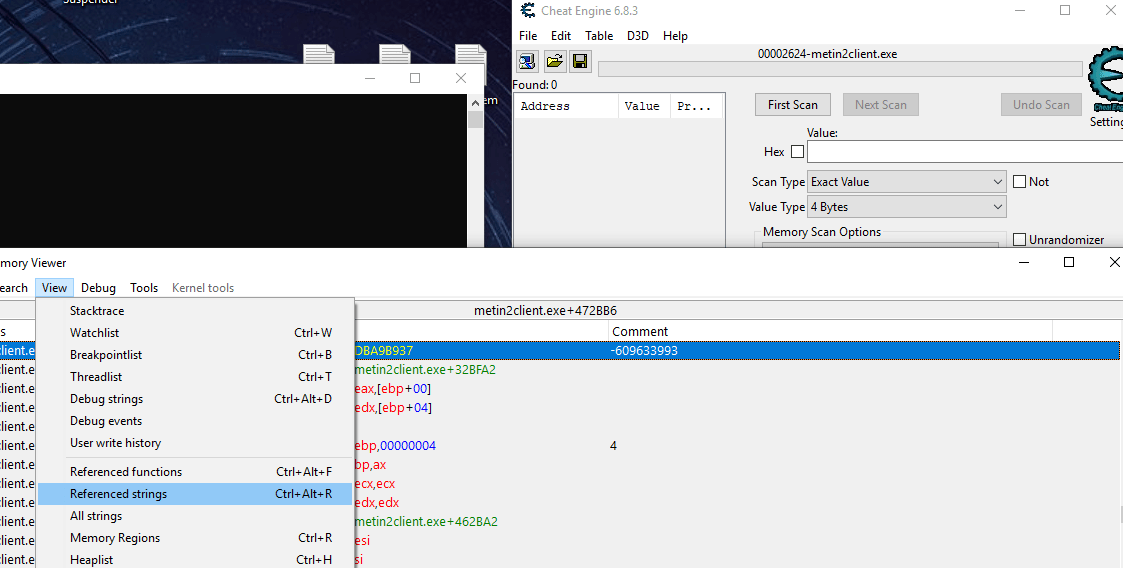
Task: Click the first desktop document icon
Action: [319, 54]
